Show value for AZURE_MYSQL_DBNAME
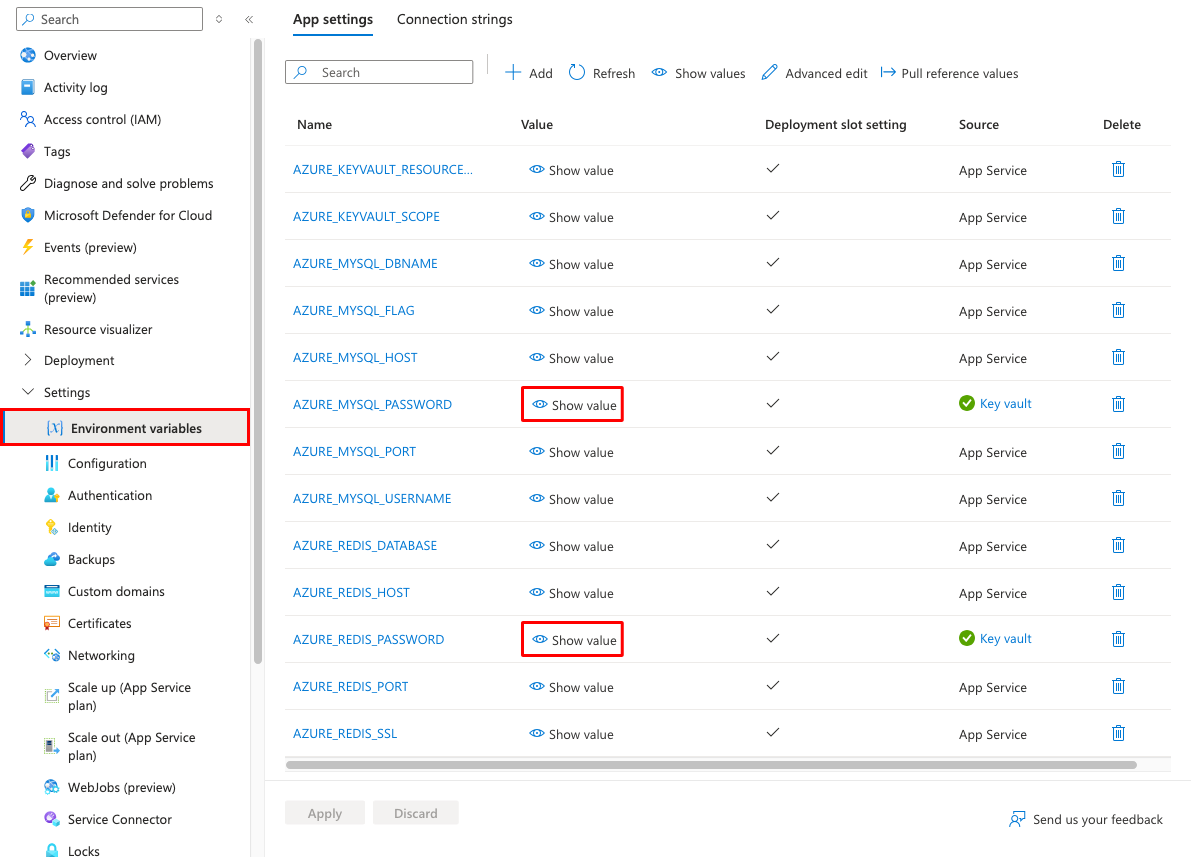 571,264
